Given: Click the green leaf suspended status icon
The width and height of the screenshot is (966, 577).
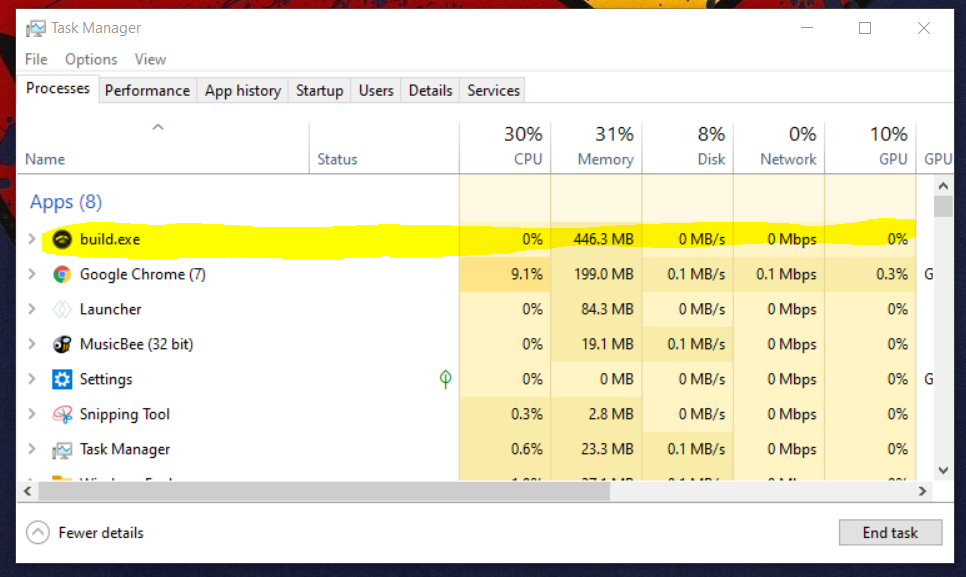Looking at the screenshot, I should 445,378.
